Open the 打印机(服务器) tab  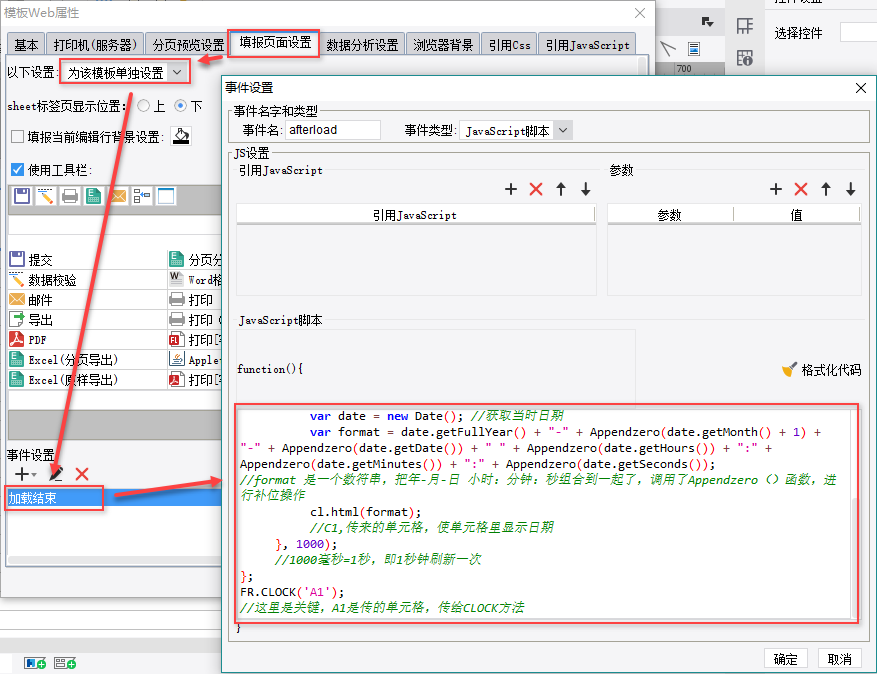[x=95, y=45]
